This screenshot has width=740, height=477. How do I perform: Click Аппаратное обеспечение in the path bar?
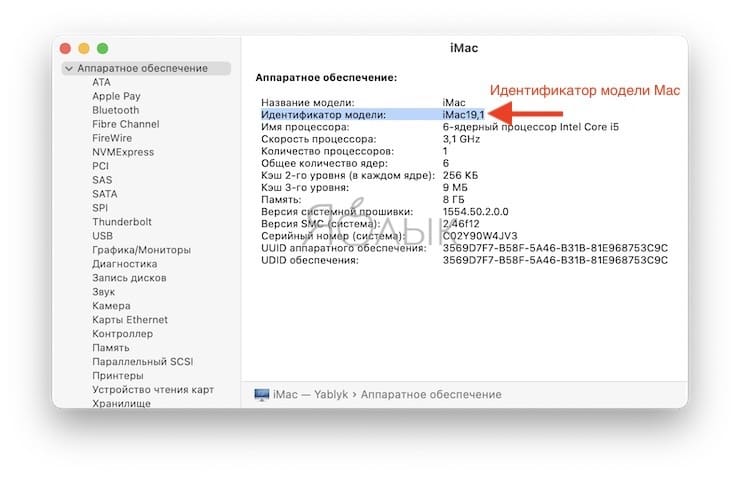431,394
